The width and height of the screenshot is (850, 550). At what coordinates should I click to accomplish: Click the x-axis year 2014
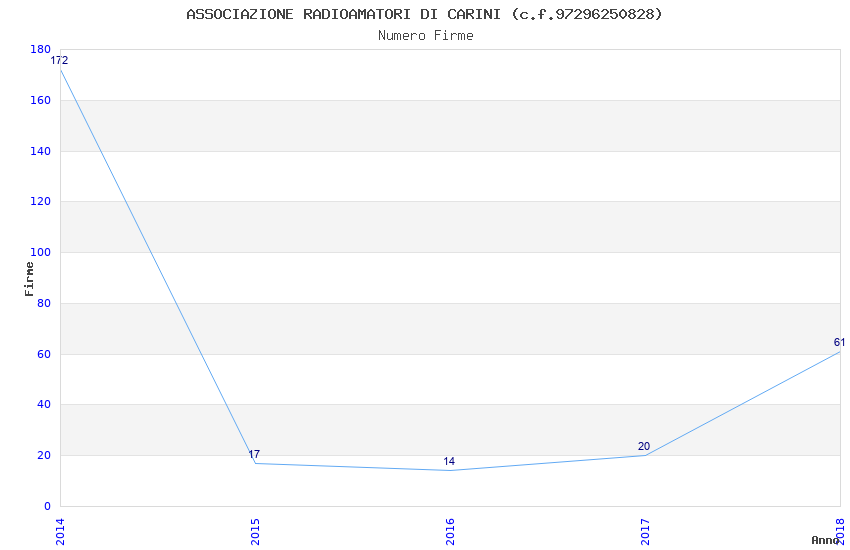tap(60, 532)
